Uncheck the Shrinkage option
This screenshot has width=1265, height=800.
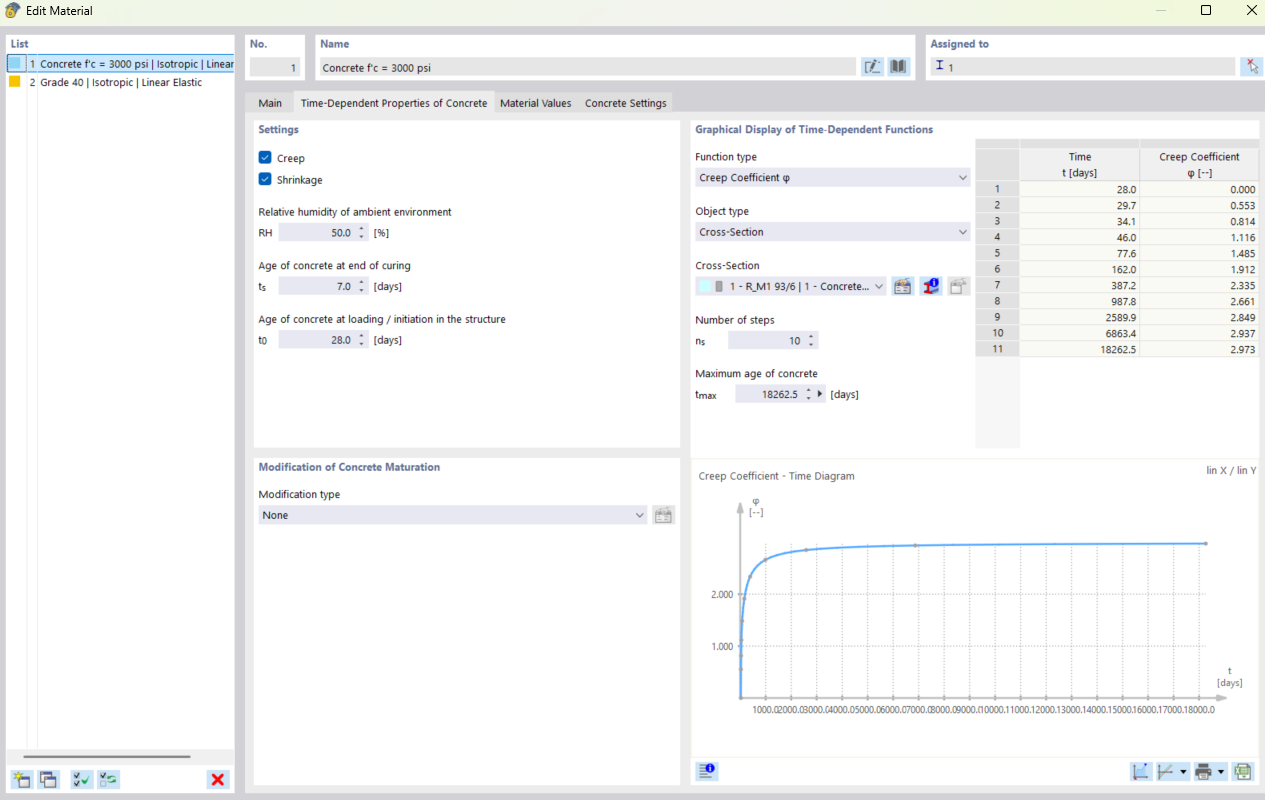point(265,180)
